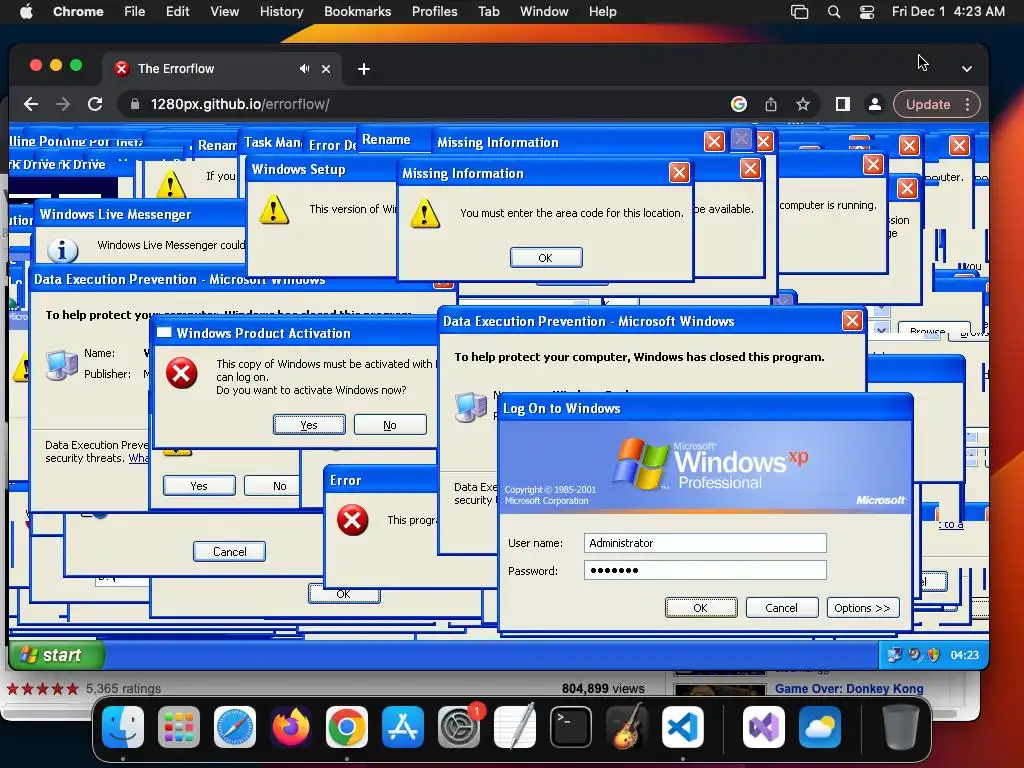Open the App Store from the Dock
1024x768 pixels.
(x=403, y=727)
